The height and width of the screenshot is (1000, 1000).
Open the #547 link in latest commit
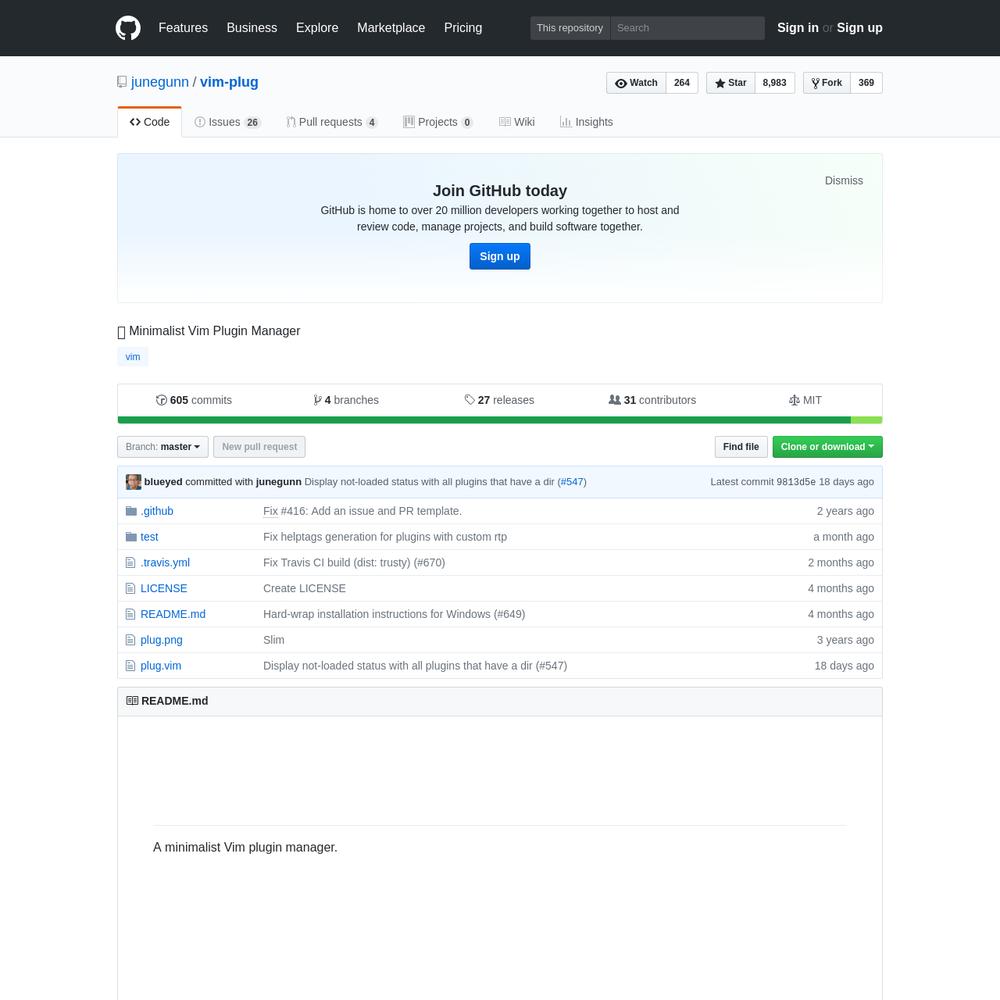point(572,482)
